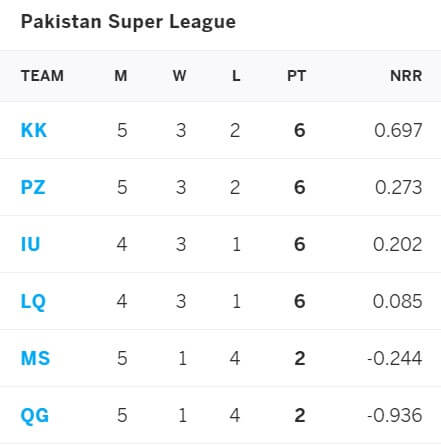Open the KK team link
The width and height of the screenshot is (441, 445).
(x=34, y=130)
